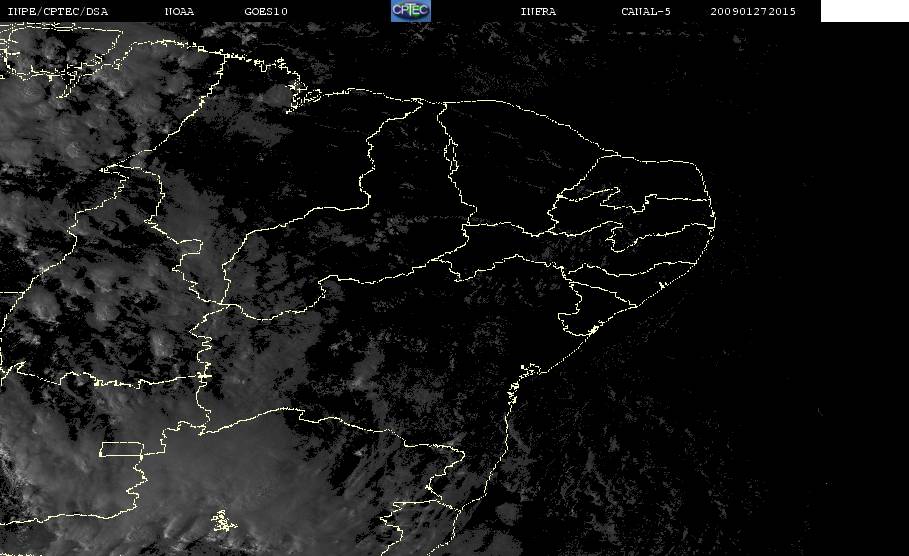
Task: Click the CANAL-5 channel label
Action: pos(646,11)
